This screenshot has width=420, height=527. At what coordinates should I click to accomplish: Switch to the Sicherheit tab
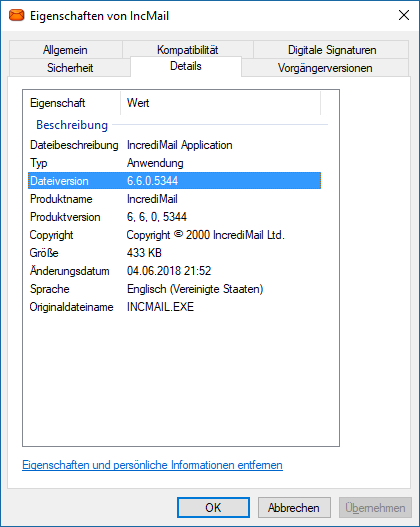click(x=70, y=68)
